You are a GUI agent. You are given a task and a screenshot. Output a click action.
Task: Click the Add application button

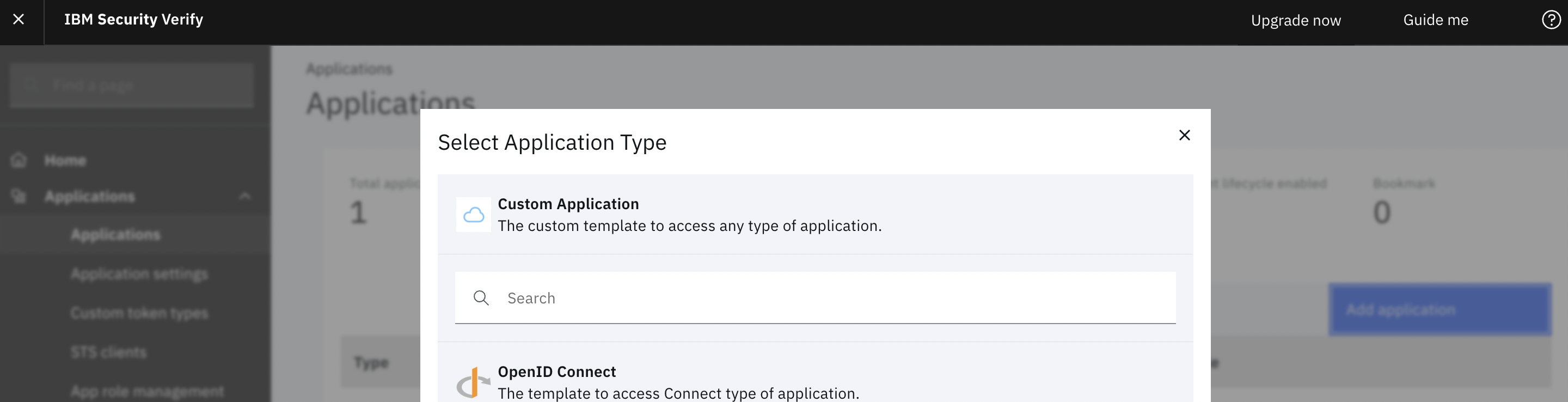click(1440, 309)
